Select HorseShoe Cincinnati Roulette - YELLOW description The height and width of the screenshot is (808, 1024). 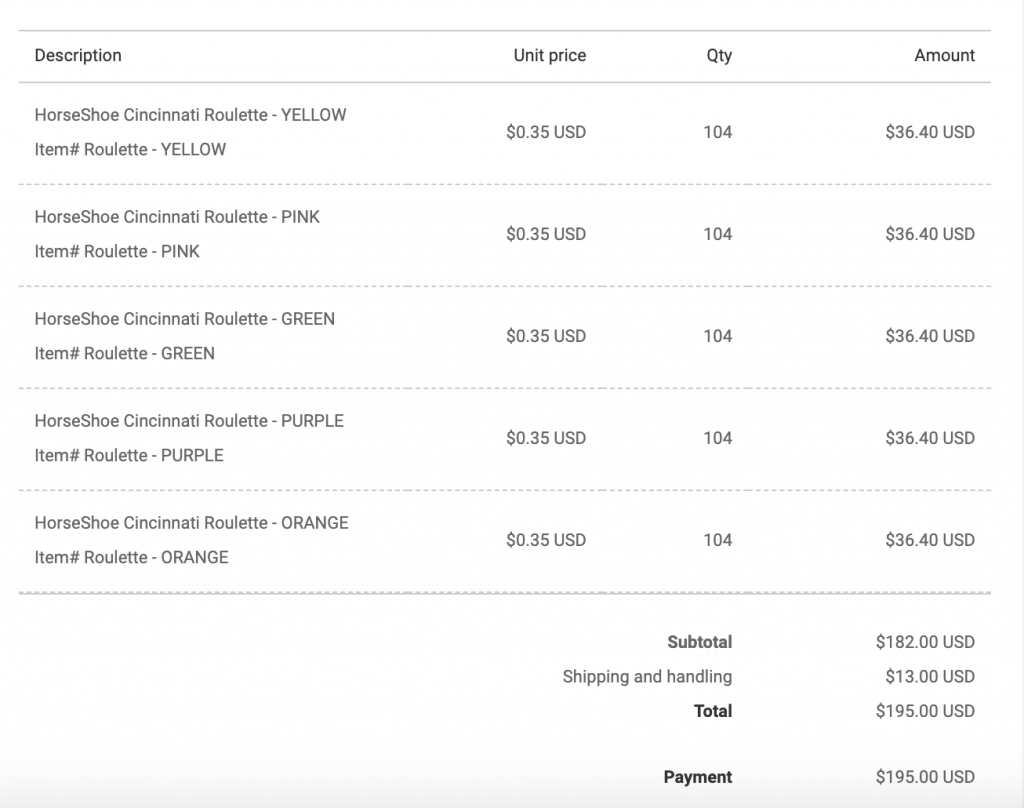(x=190, y=115)
